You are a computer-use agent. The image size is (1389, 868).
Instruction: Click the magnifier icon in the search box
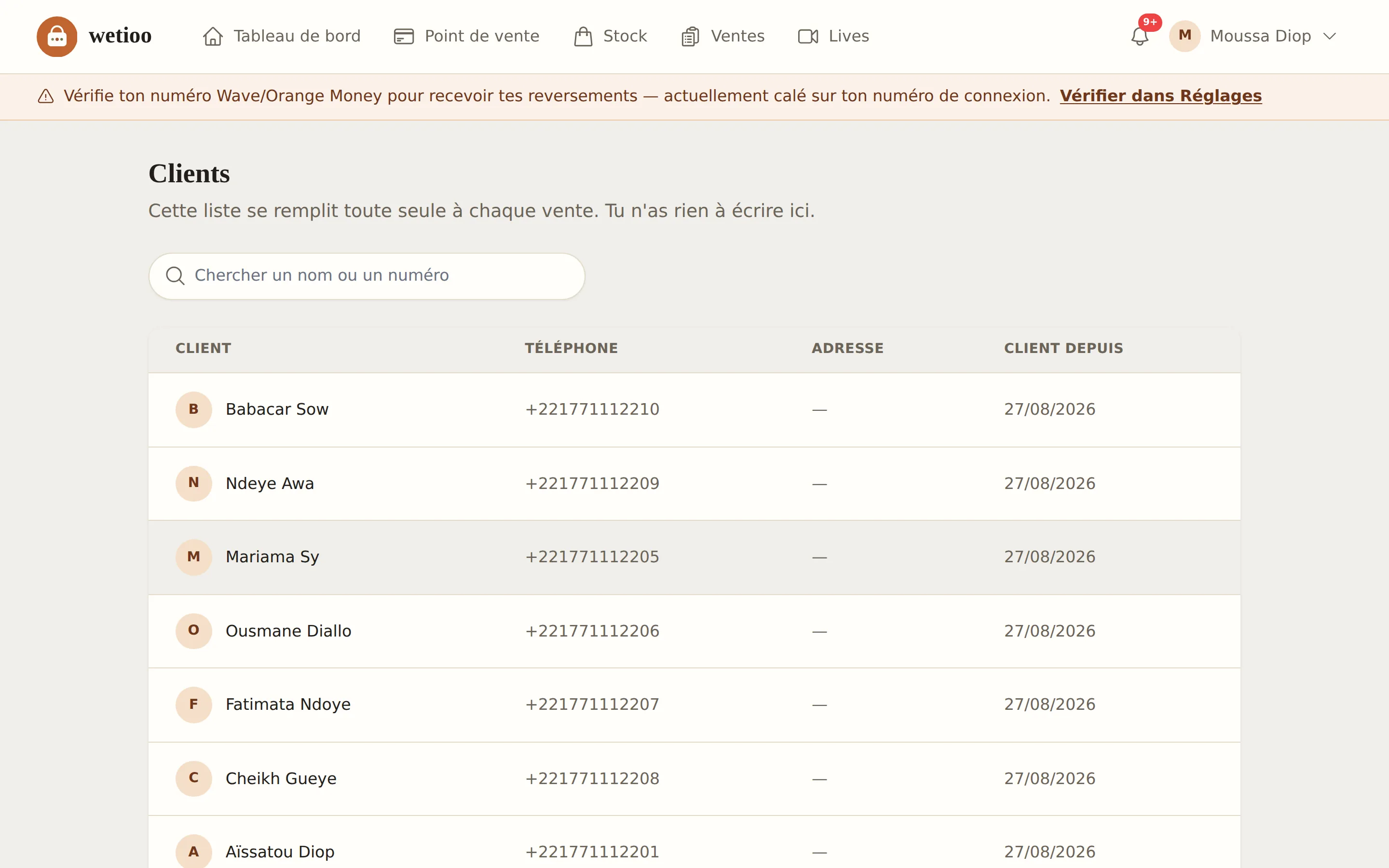coord(175,276)
